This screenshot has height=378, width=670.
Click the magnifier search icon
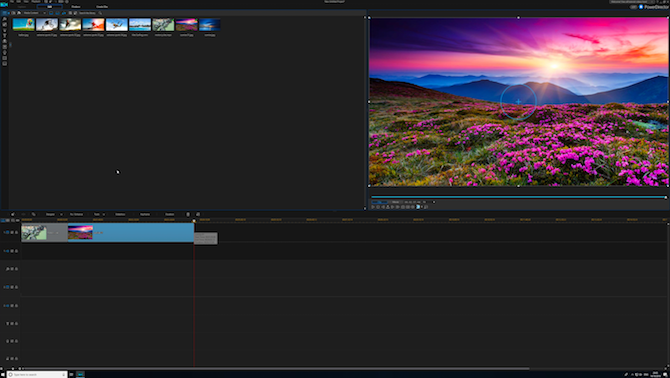pyautogui.click(x=100, y=13)
